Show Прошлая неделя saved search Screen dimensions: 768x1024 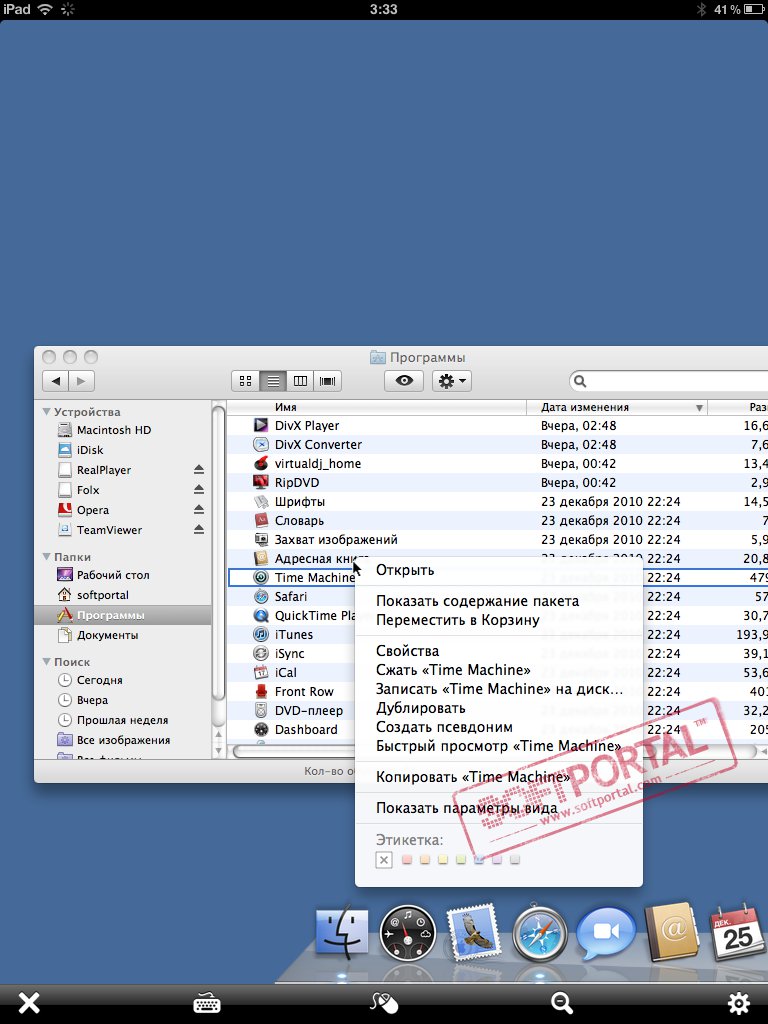click(x=122, y=720)
